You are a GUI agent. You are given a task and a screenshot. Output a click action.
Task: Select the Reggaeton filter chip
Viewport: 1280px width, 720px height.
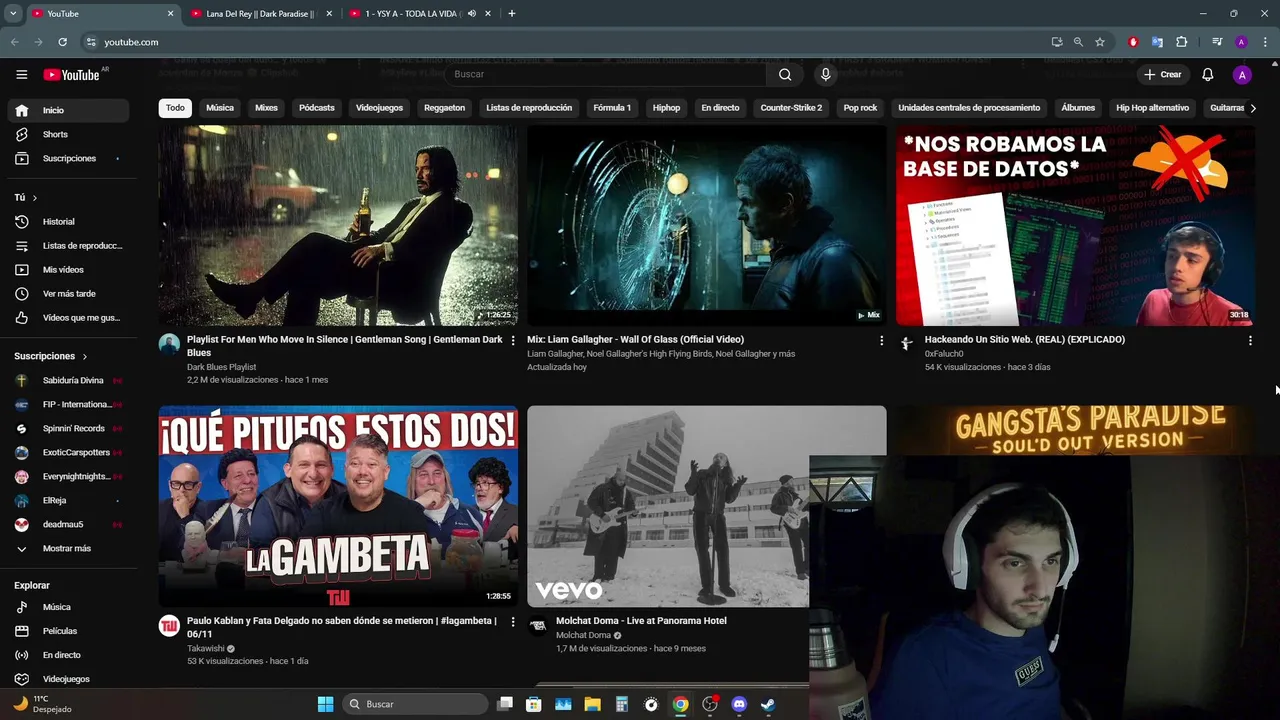444,108
